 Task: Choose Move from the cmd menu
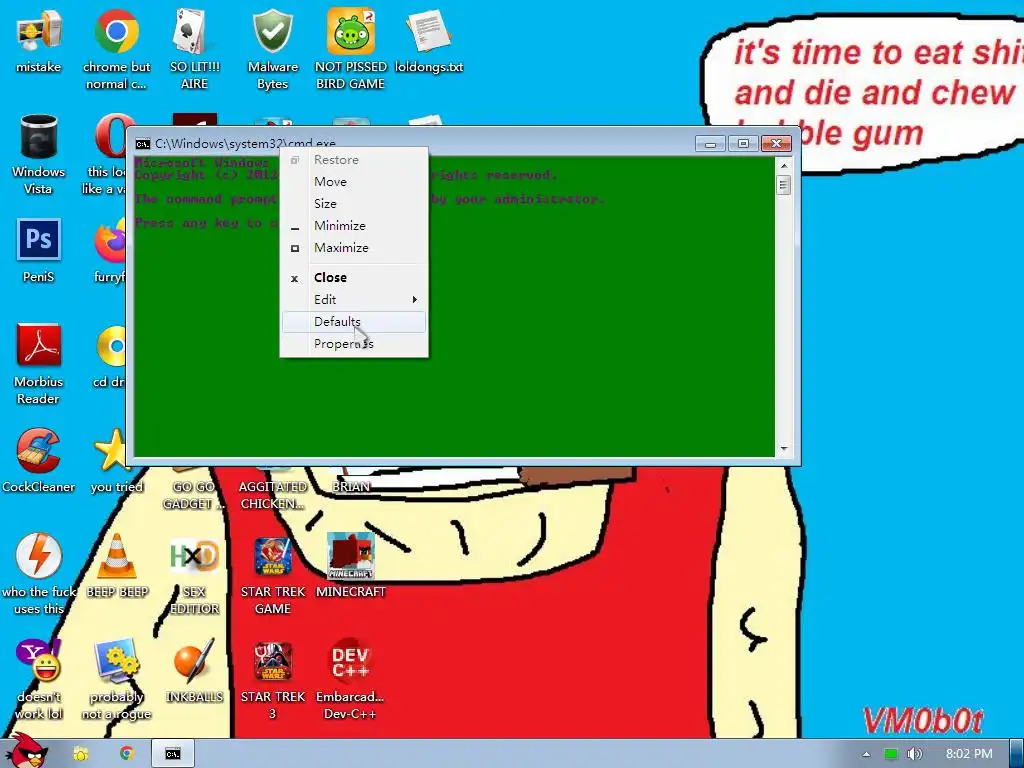[355, 182]
